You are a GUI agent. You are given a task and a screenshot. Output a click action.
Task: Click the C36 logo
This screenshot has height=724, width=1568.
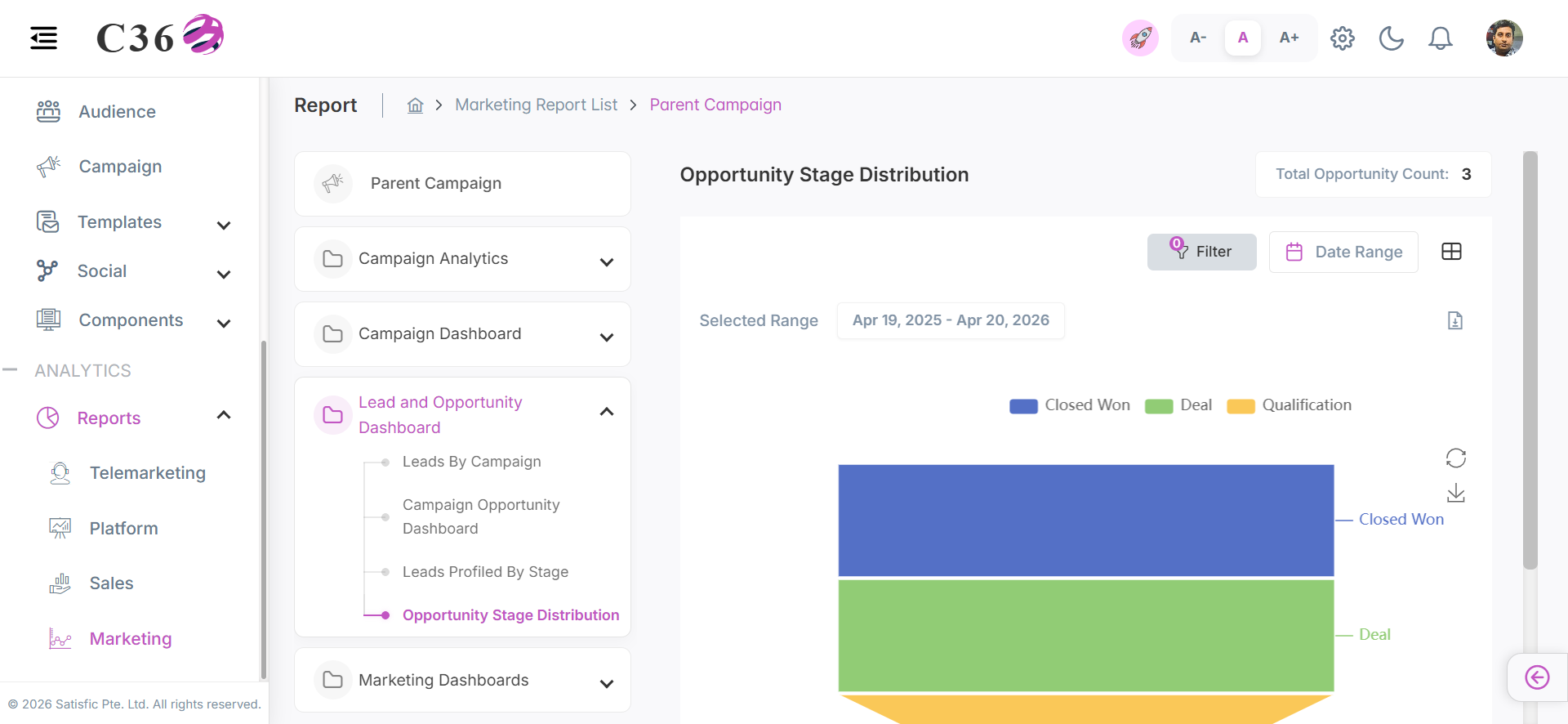(x=160, y=36)
